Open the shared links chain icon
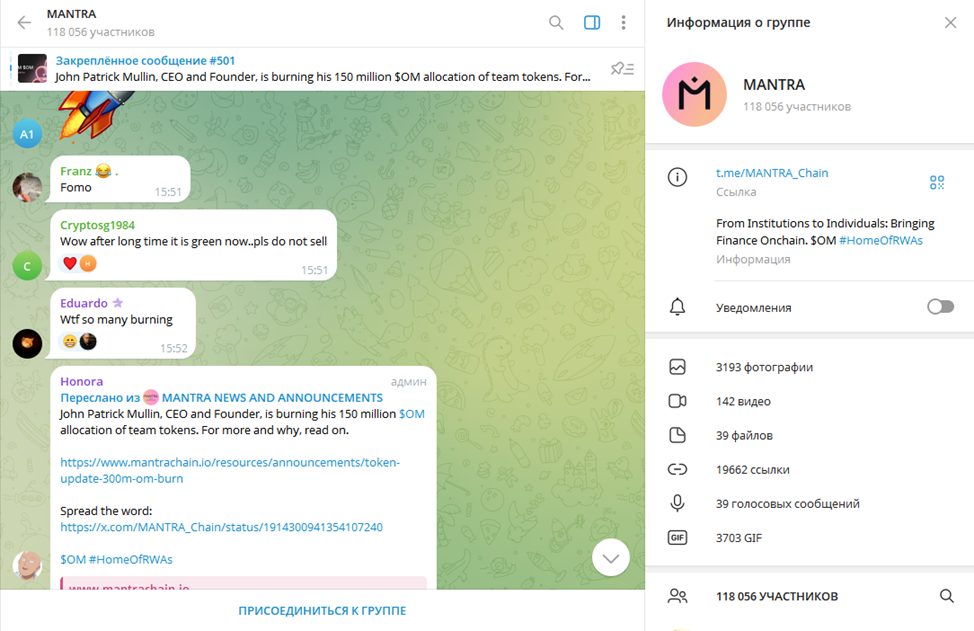The image size is (974, 631). coord(677,470)
